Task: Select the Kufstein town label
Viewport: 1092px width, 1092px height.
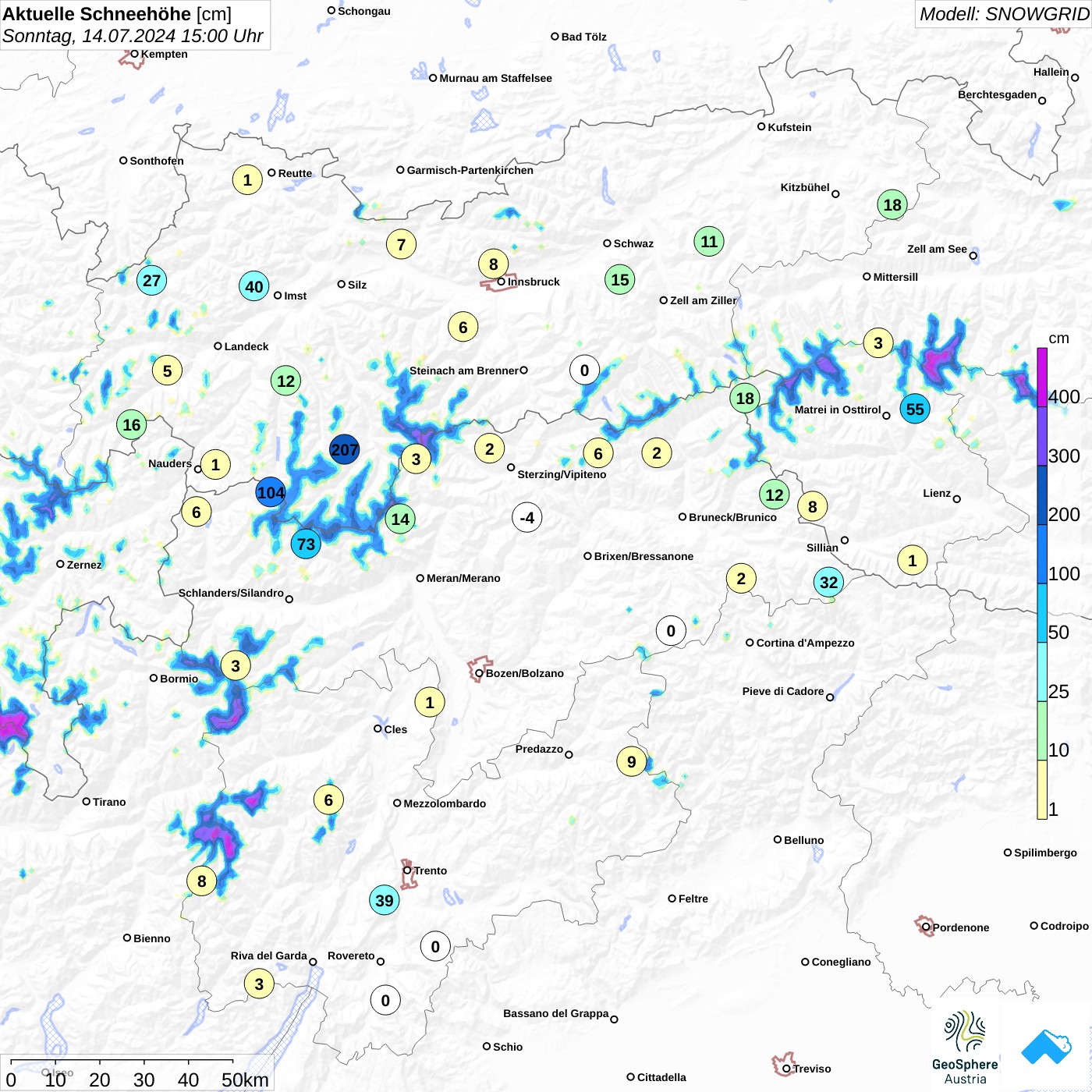Action: 789,127
